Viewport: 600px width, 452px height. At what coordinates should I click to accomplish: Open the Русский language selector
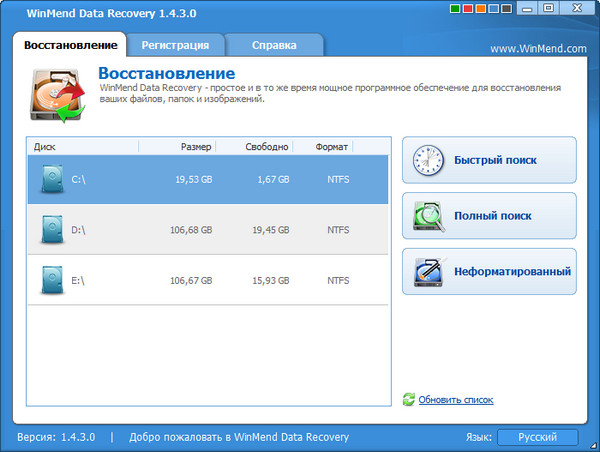click(537, 437)
